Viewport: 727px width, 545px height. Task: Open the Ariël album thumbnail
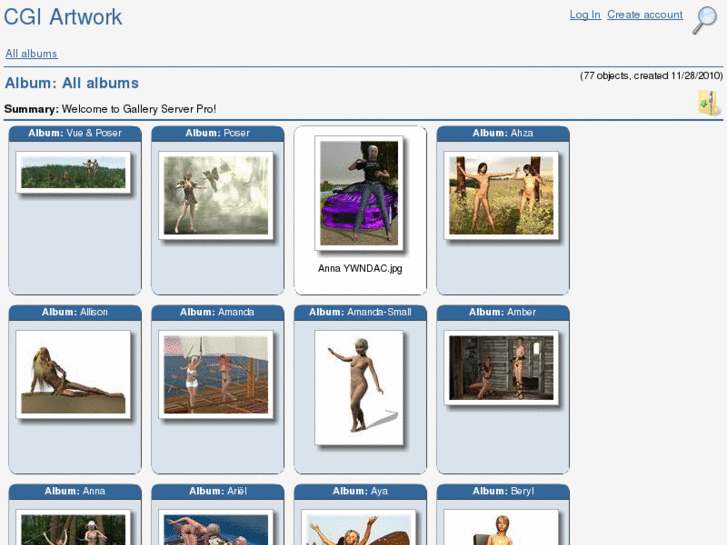(x=216, y=527)
